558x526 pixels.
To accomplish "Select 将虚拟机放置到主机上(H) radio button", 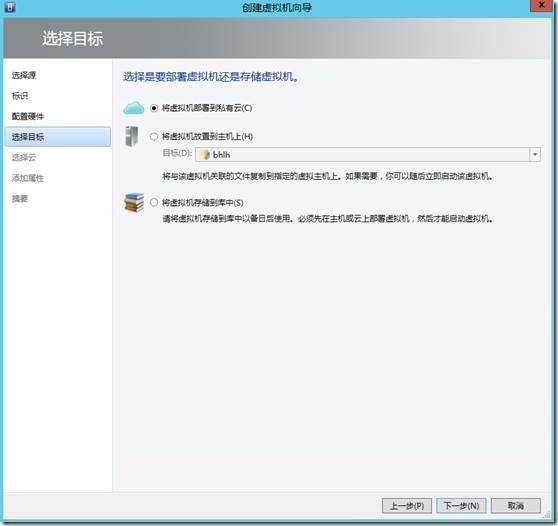I will (x=154, y=137).
